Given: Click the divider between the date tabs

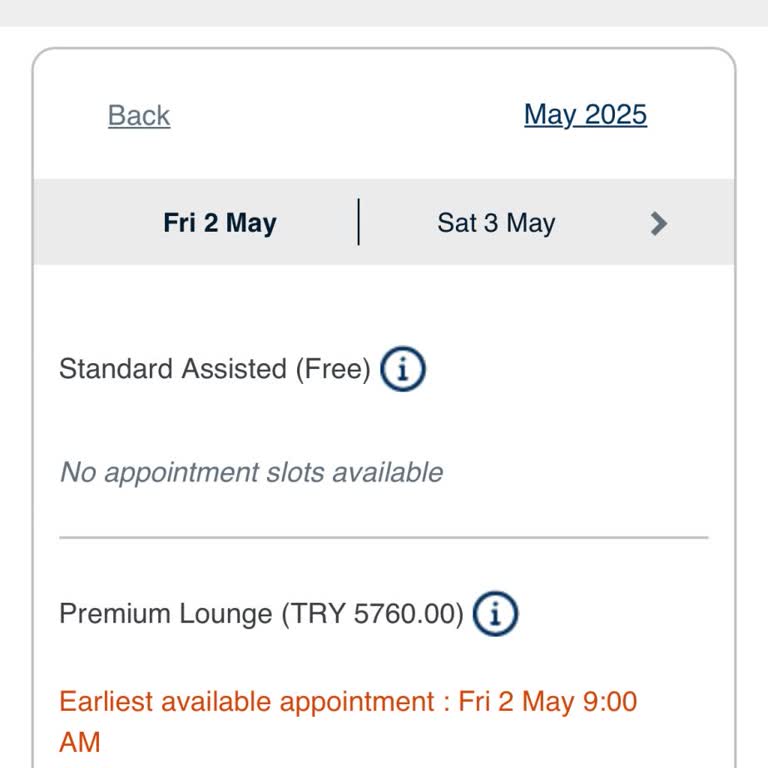Looking at the screenshot, I should click(x=358, y=222).
